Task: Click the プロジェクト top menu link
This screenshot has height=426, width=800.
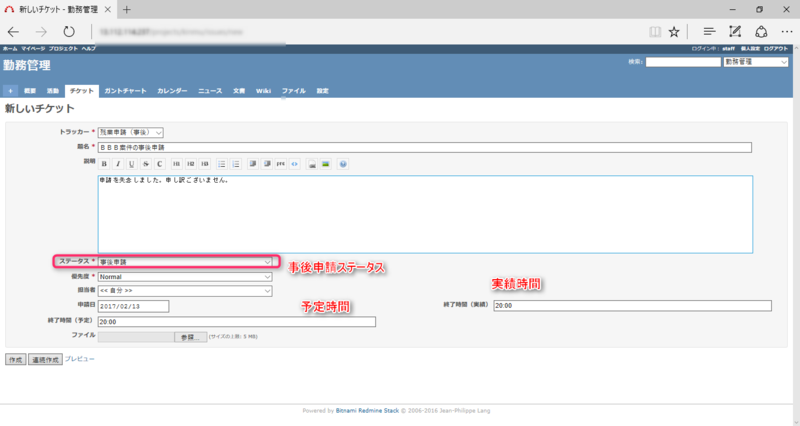Action: click(63, 48)
